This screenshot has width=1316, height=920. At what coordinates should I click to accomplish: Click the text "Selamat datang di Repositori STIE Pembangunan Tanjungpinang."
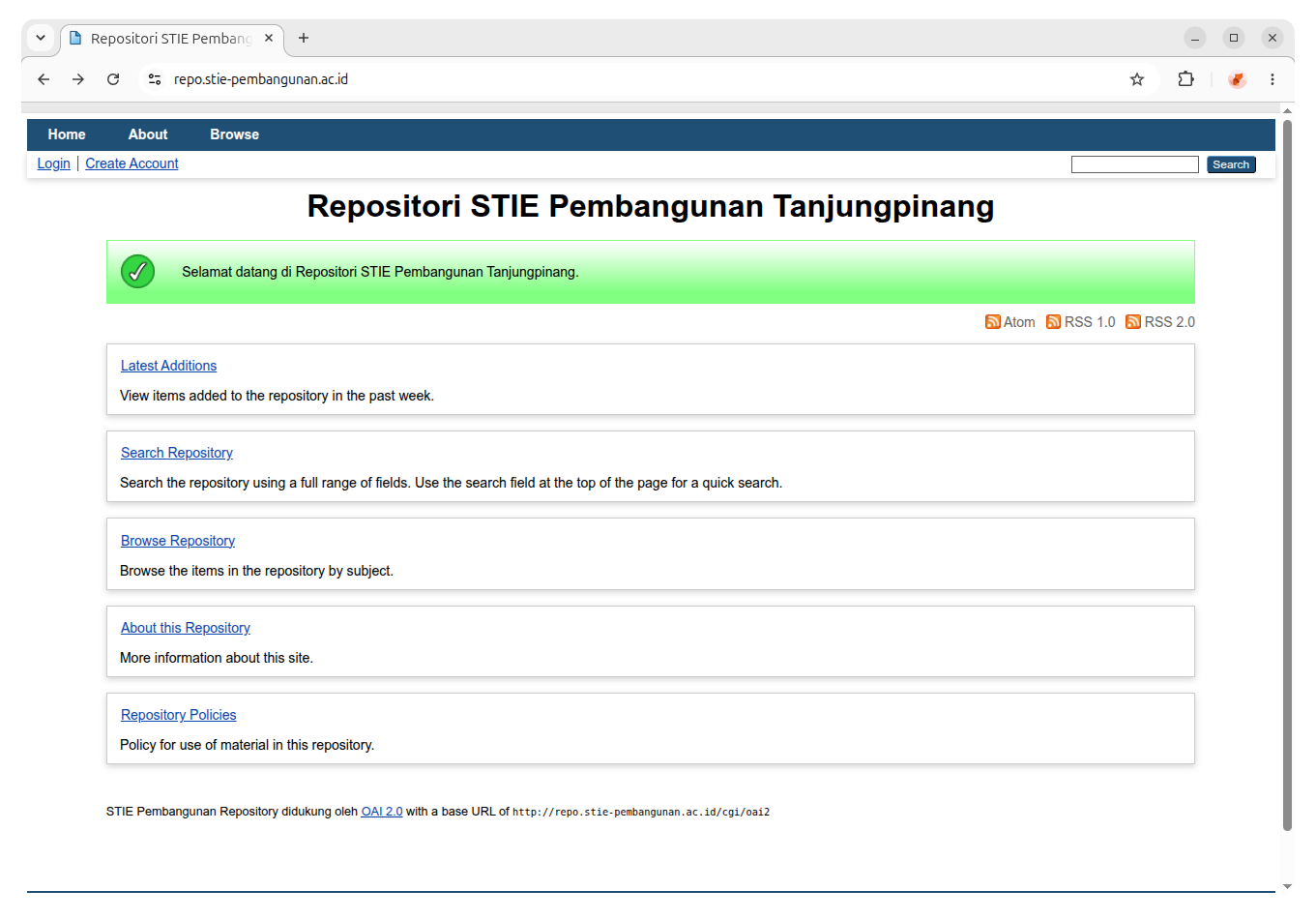tap(380, 272)
